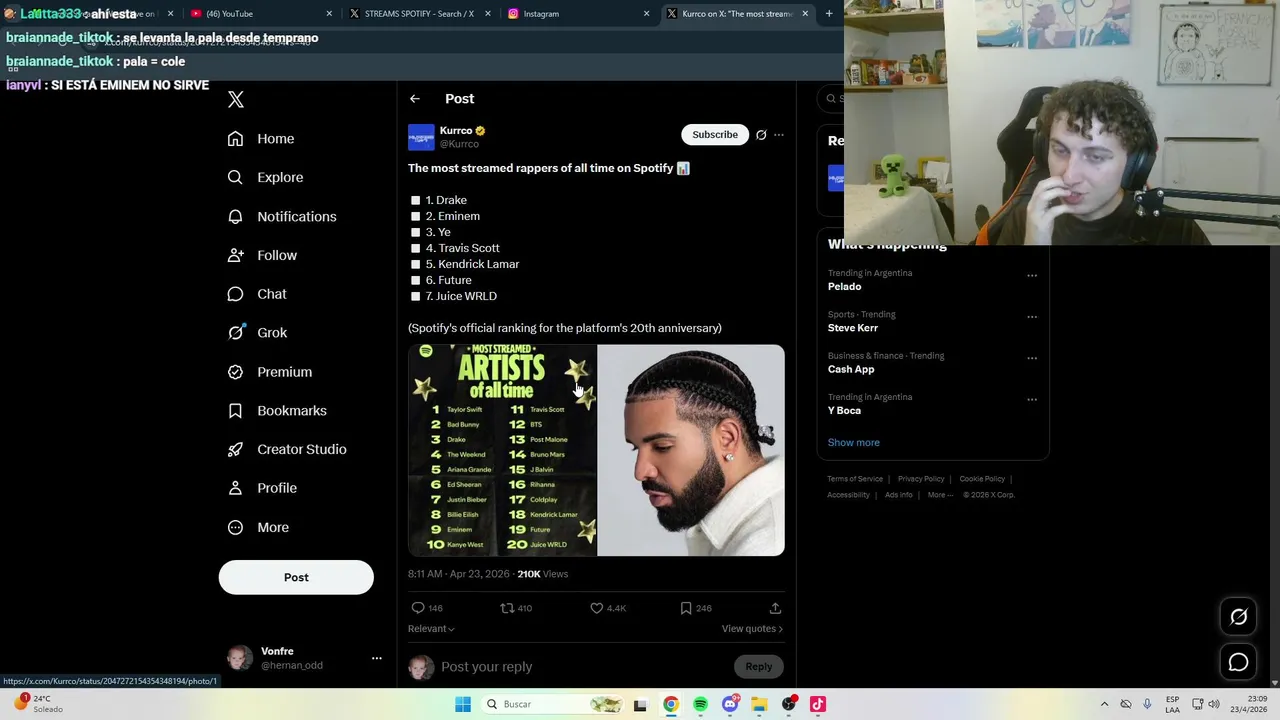1280x720 pixels.
Task: Go to Profile page
Action: 262,488
